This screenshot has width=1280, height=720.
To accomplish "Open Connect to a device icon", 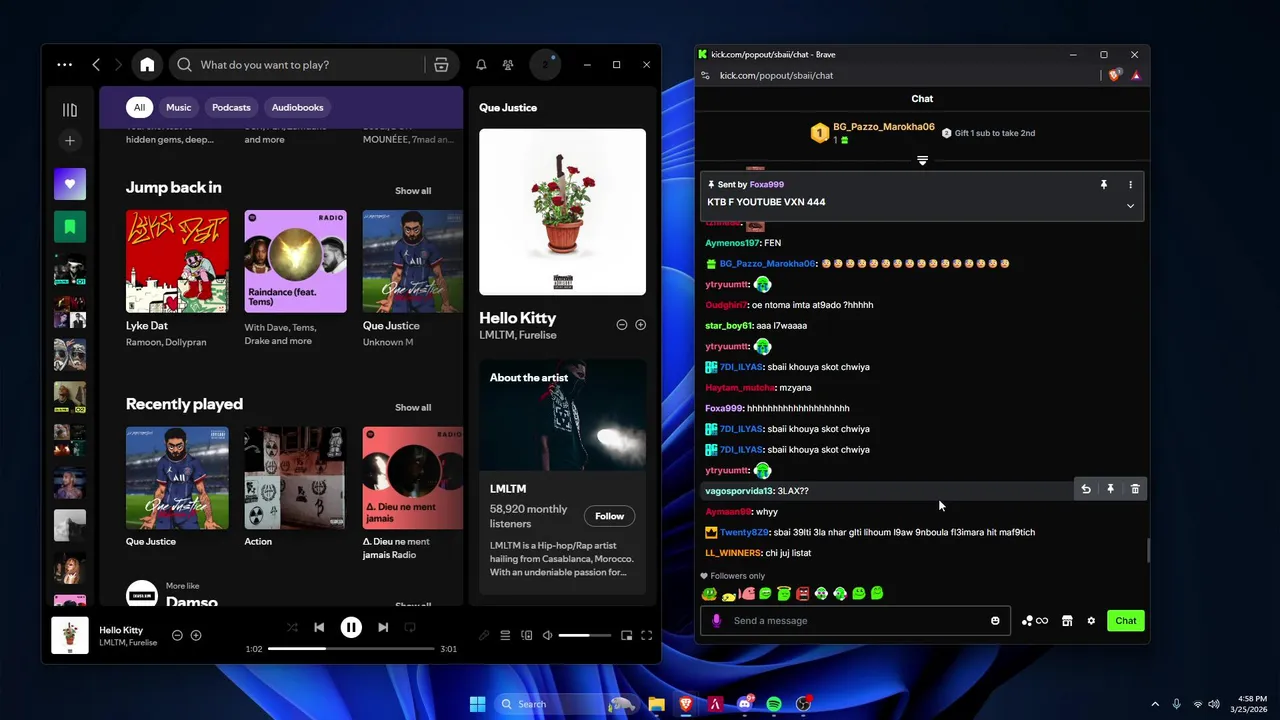I will 527,635.
